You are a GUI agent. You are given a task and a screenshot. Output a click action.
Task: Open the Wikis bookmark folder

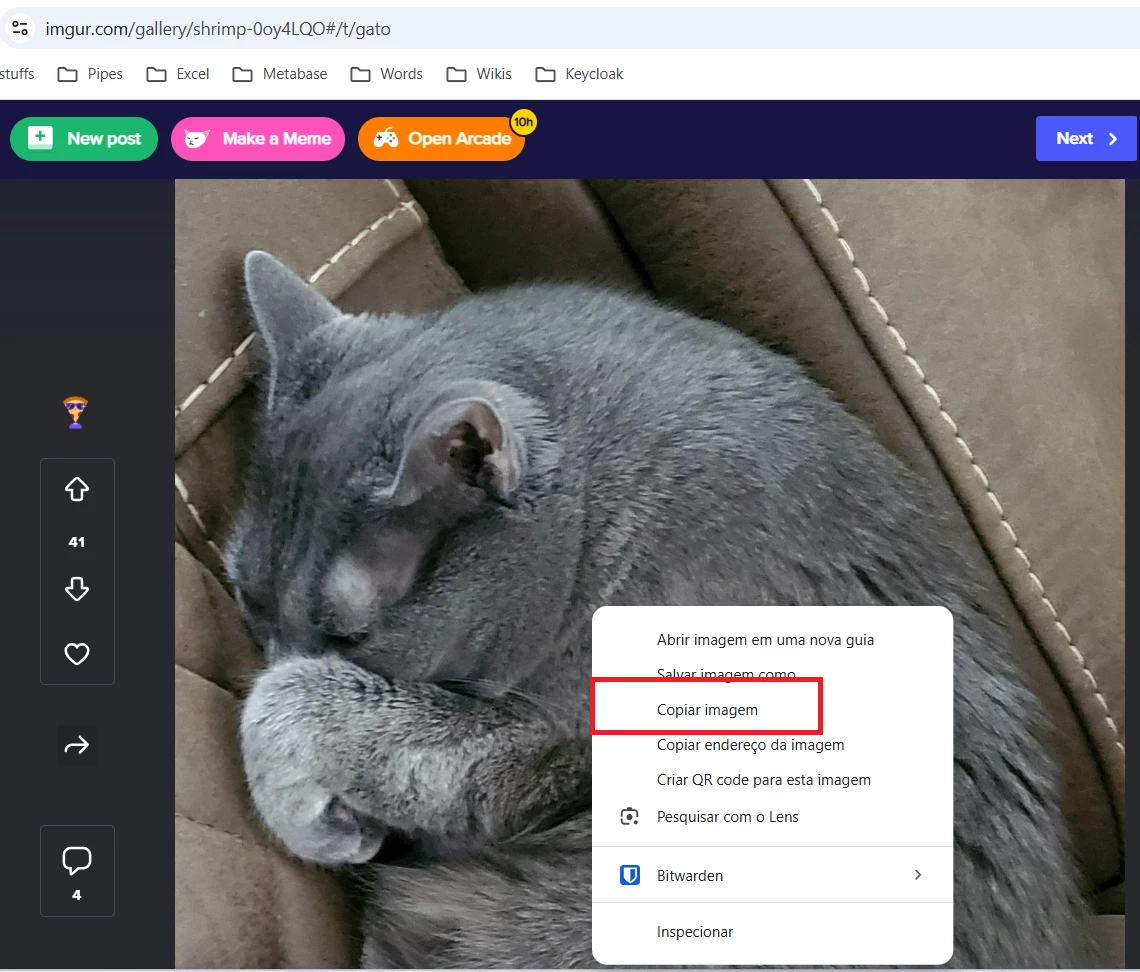click(x=479, y=74)
